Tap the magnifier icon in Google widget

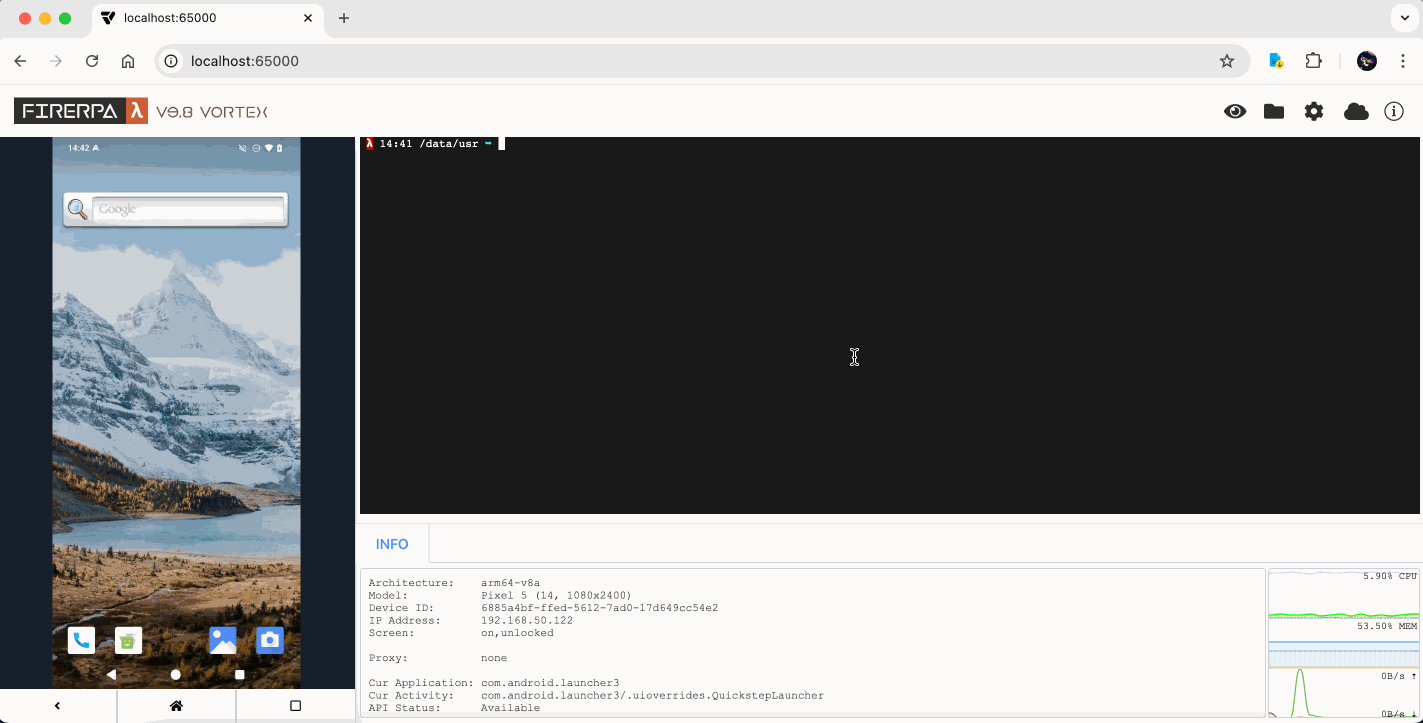point(77,210)
